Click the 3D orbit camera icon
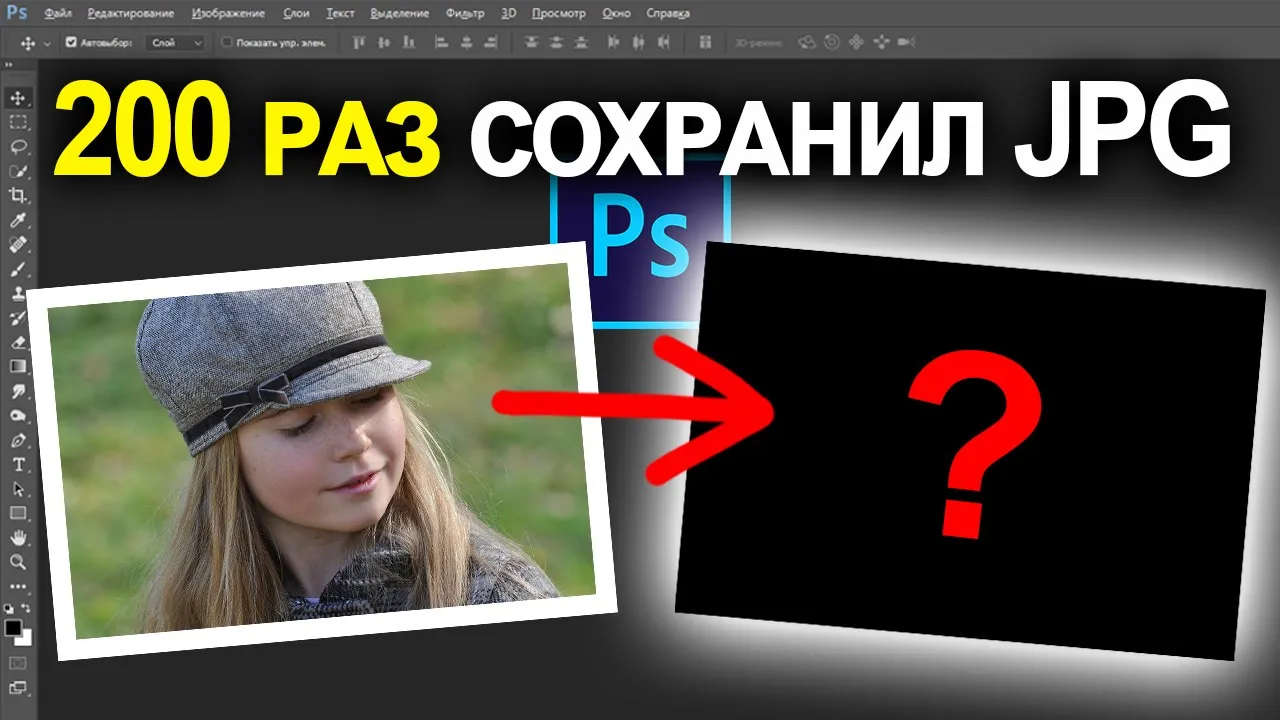This screenshot has height=720, width=1280. tap(807, 43)
